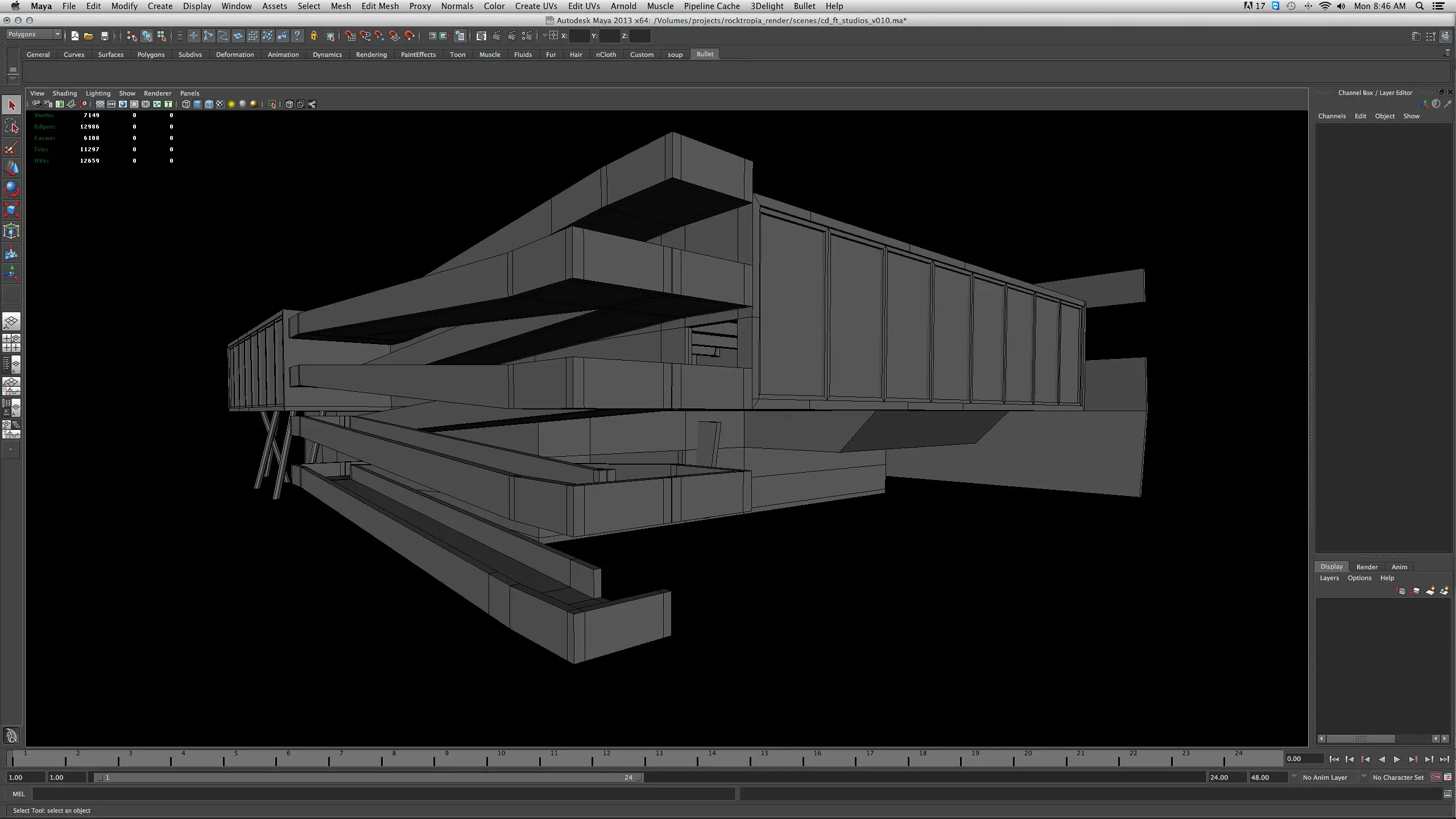This screenshot has height=819, width=1456.
Task: Open the No Anim Layer dropdown arrow
Action: (x=1294, y=777)
